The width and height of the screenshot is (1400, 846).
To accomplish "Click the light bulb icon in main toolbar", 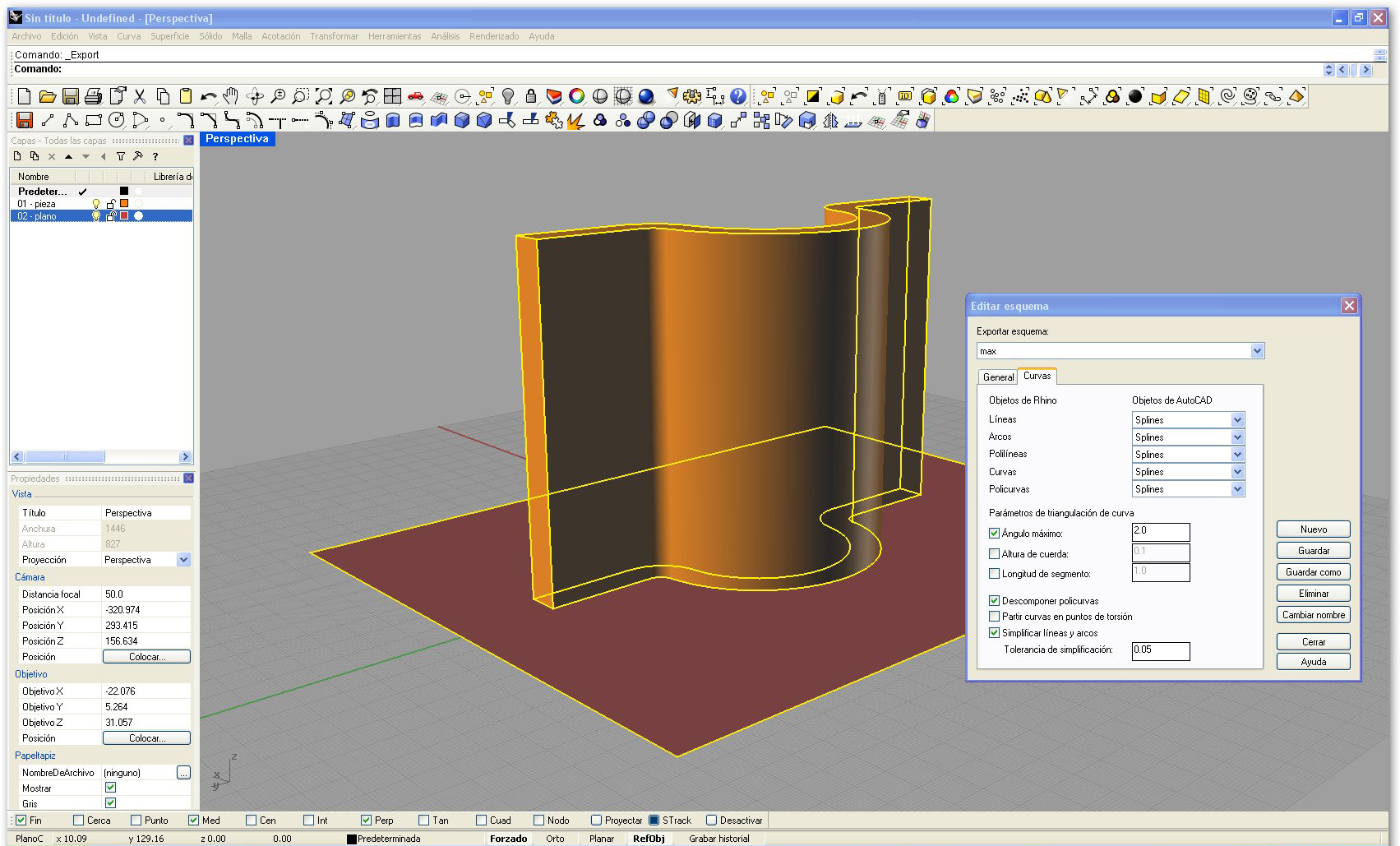I will [x=508, y=96].
